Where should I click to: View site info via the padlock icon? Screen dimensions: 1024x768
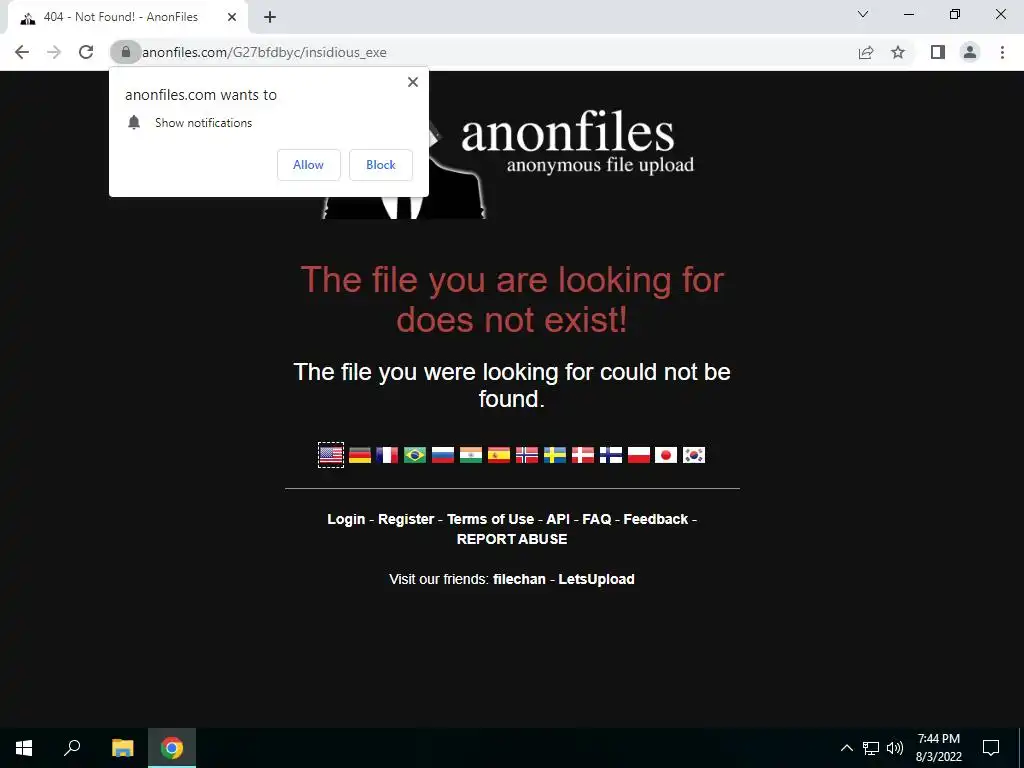click(126, 52)
